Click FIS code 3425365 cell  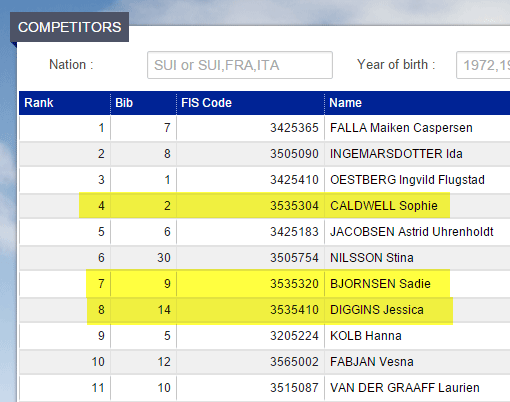click(x=250, y=128)
